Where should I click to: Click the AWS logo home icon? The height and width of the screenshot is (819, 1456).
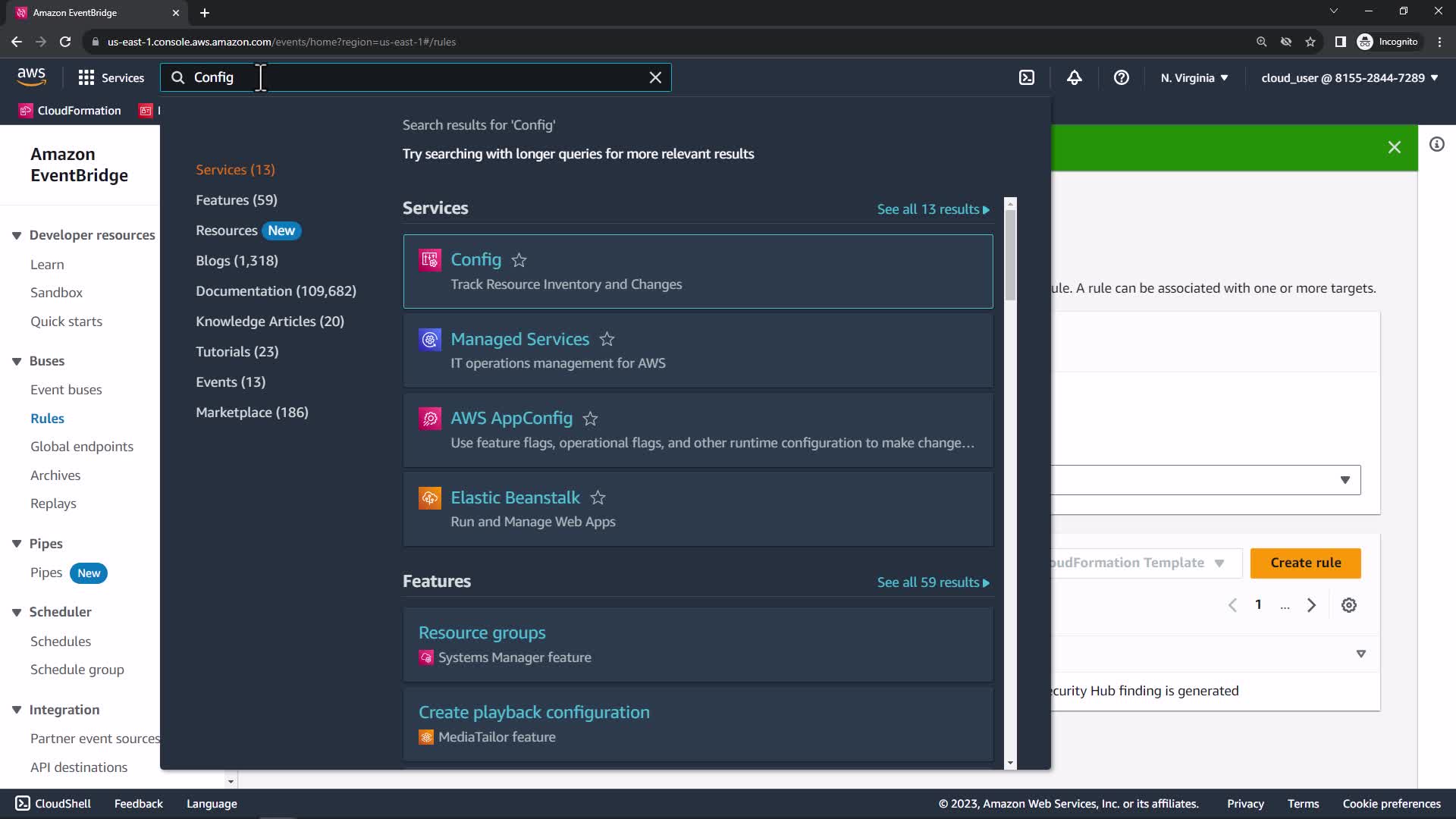(31, 77)
